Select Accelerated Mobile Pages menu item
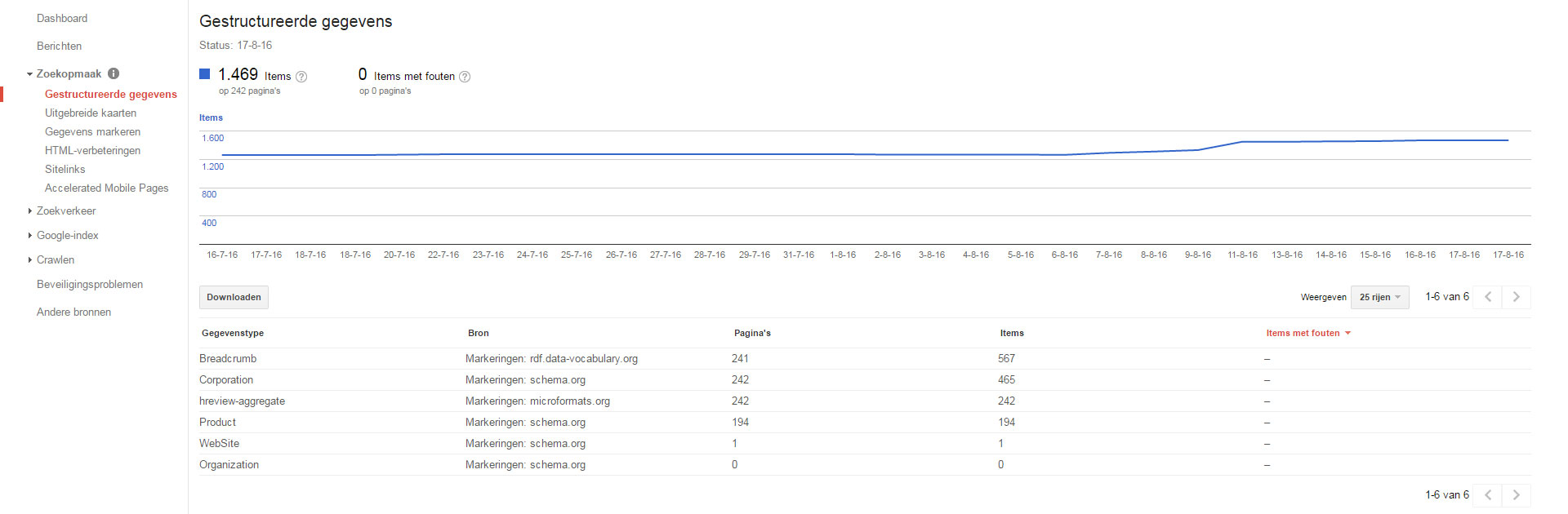Image resolution: width=1568 pixels, height=514 pixels. (x=106, y=188)
